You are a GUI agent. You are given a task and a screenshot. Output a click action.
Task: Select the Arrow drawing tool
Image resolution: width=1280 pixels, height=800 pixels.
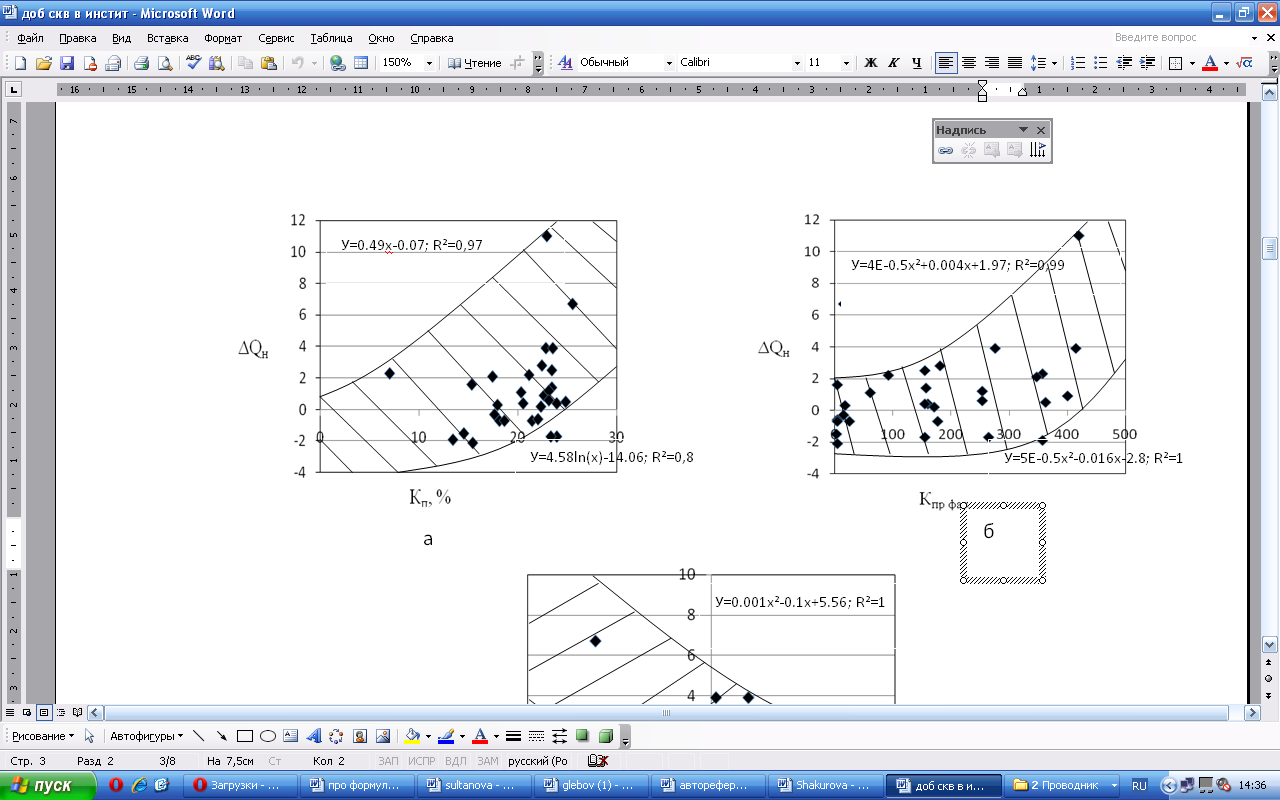click(x=221, y=736)
